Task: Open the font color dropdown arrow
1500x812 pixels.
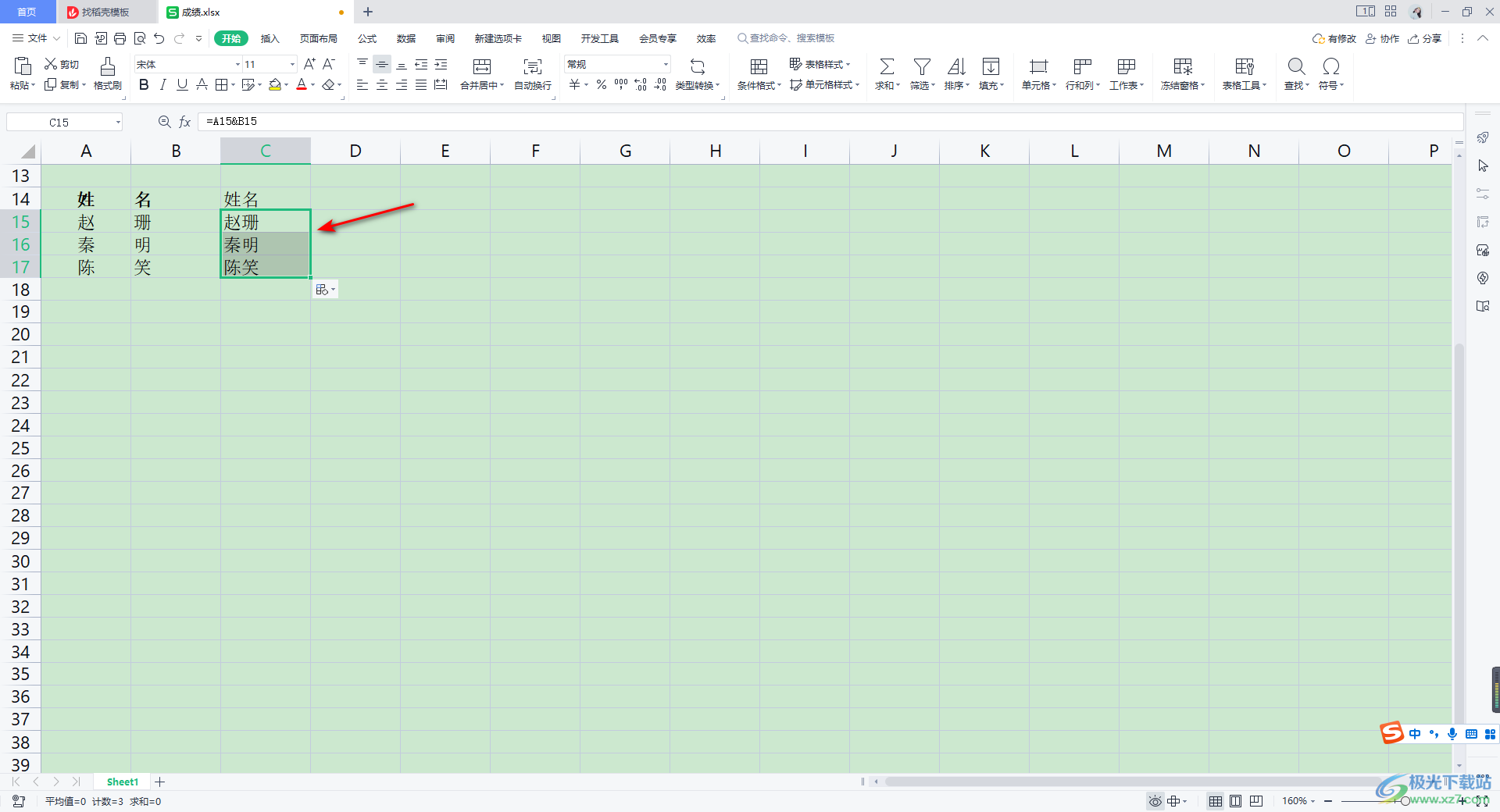Action: click(x=312, y=84)
